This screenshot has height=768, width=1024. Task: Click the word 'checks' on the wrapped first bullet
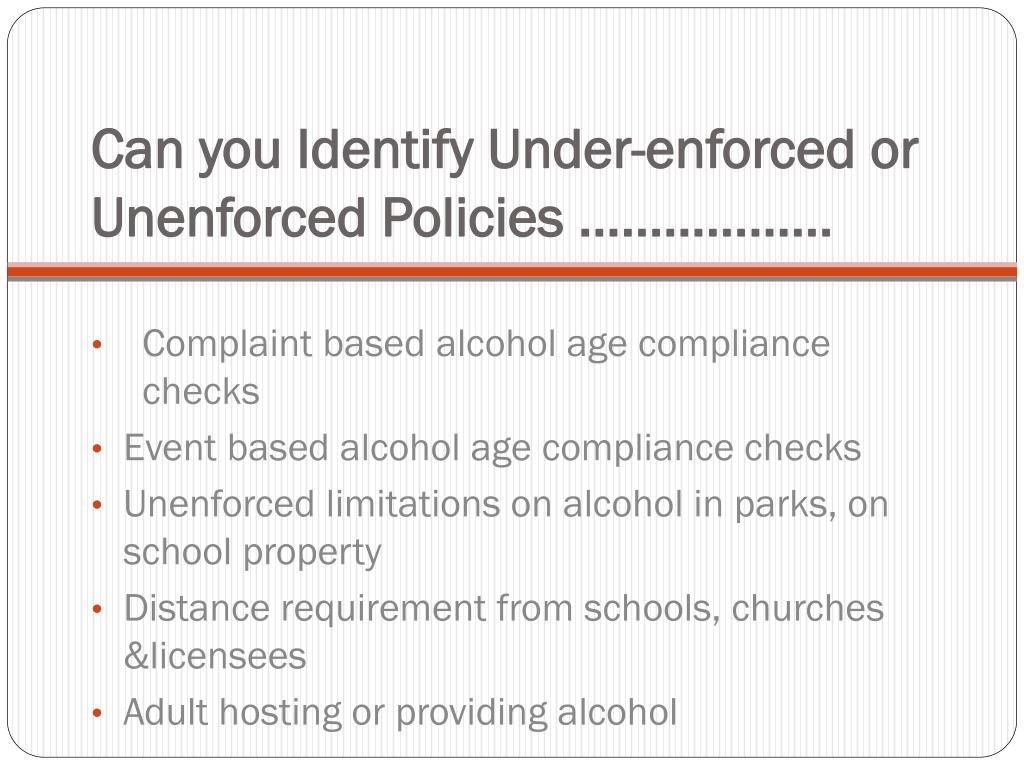tap(201, 392)
